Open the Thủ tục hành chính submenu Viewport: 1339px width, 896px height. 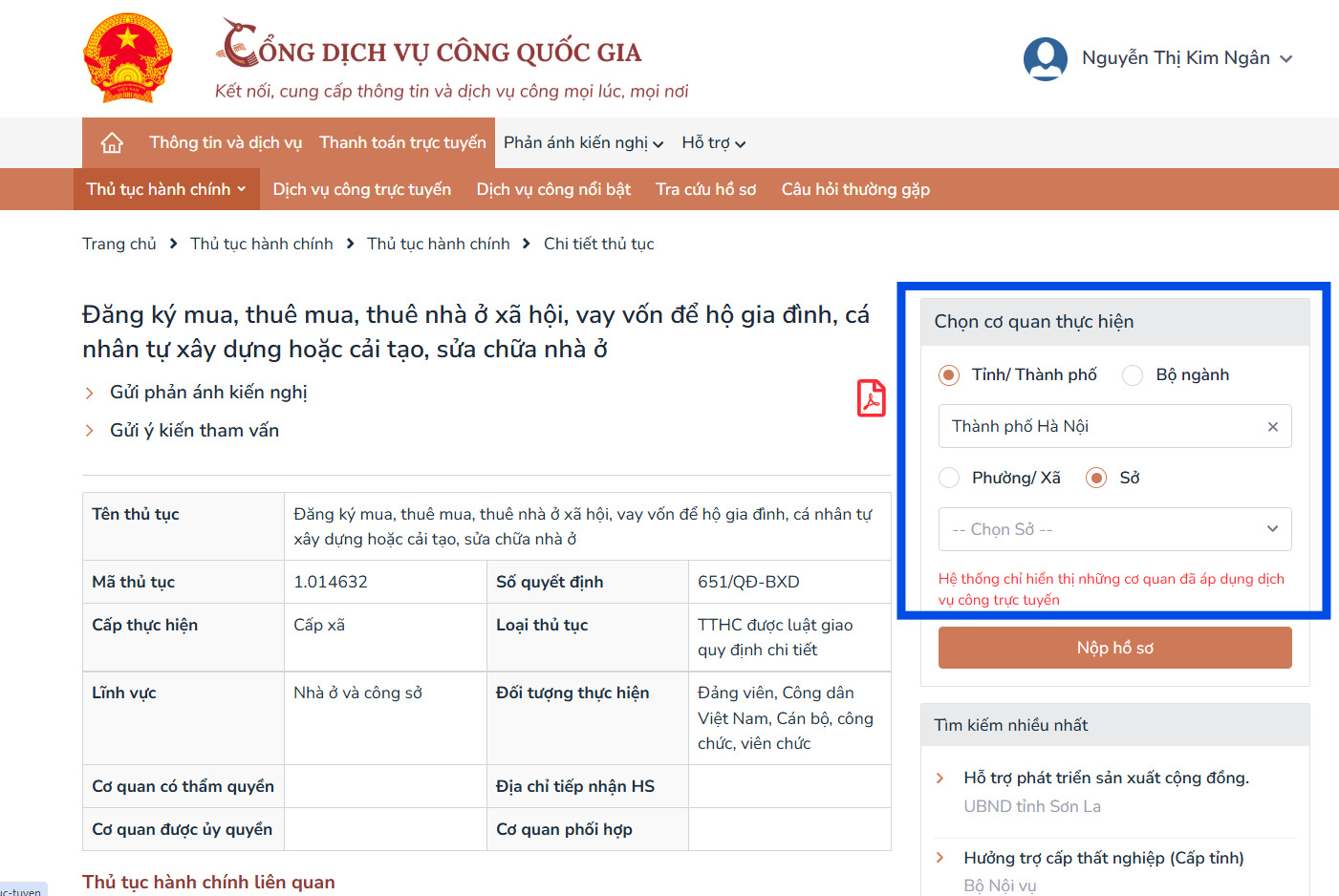pyautogui.click(x=166, y=189)
